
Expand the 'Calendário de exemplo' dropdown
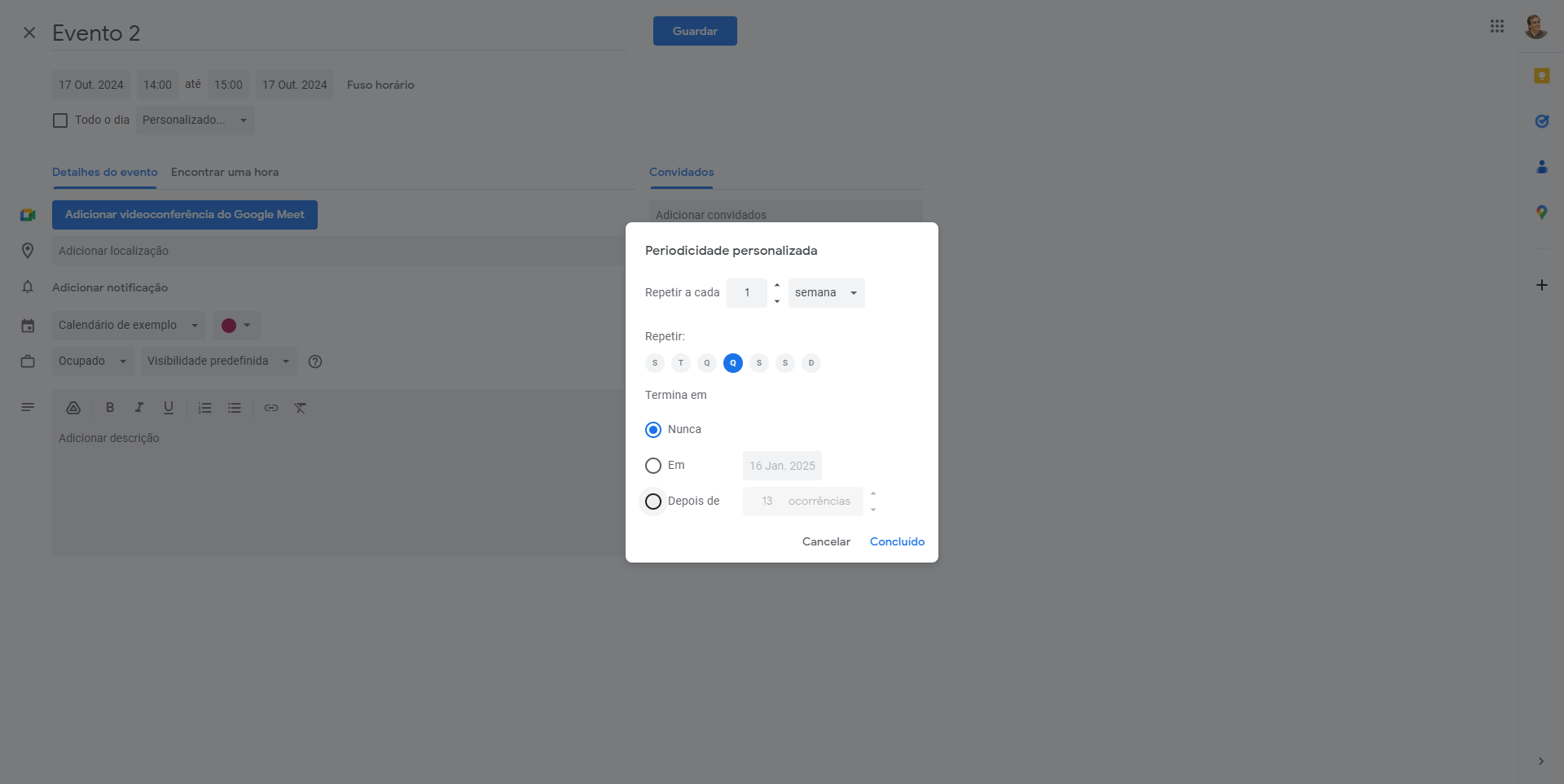point(128,326)
